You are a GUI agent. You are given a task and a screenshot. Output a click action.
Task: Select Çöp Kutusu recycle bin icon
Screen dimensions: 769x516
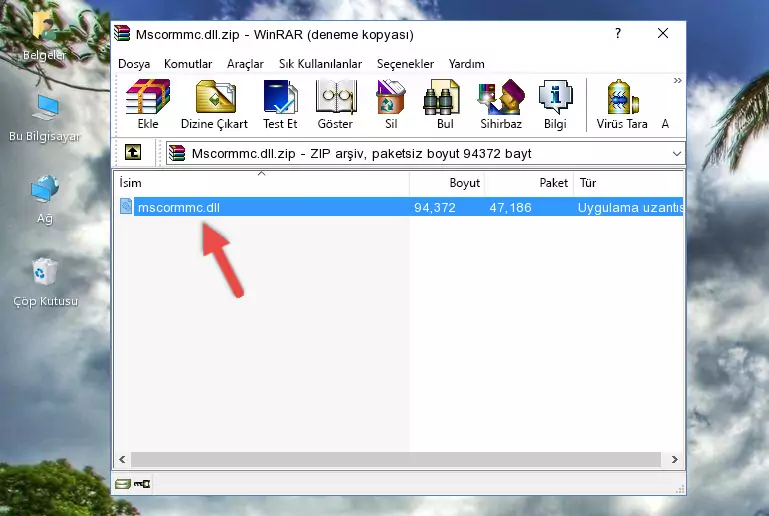click(x=45, y=283)
